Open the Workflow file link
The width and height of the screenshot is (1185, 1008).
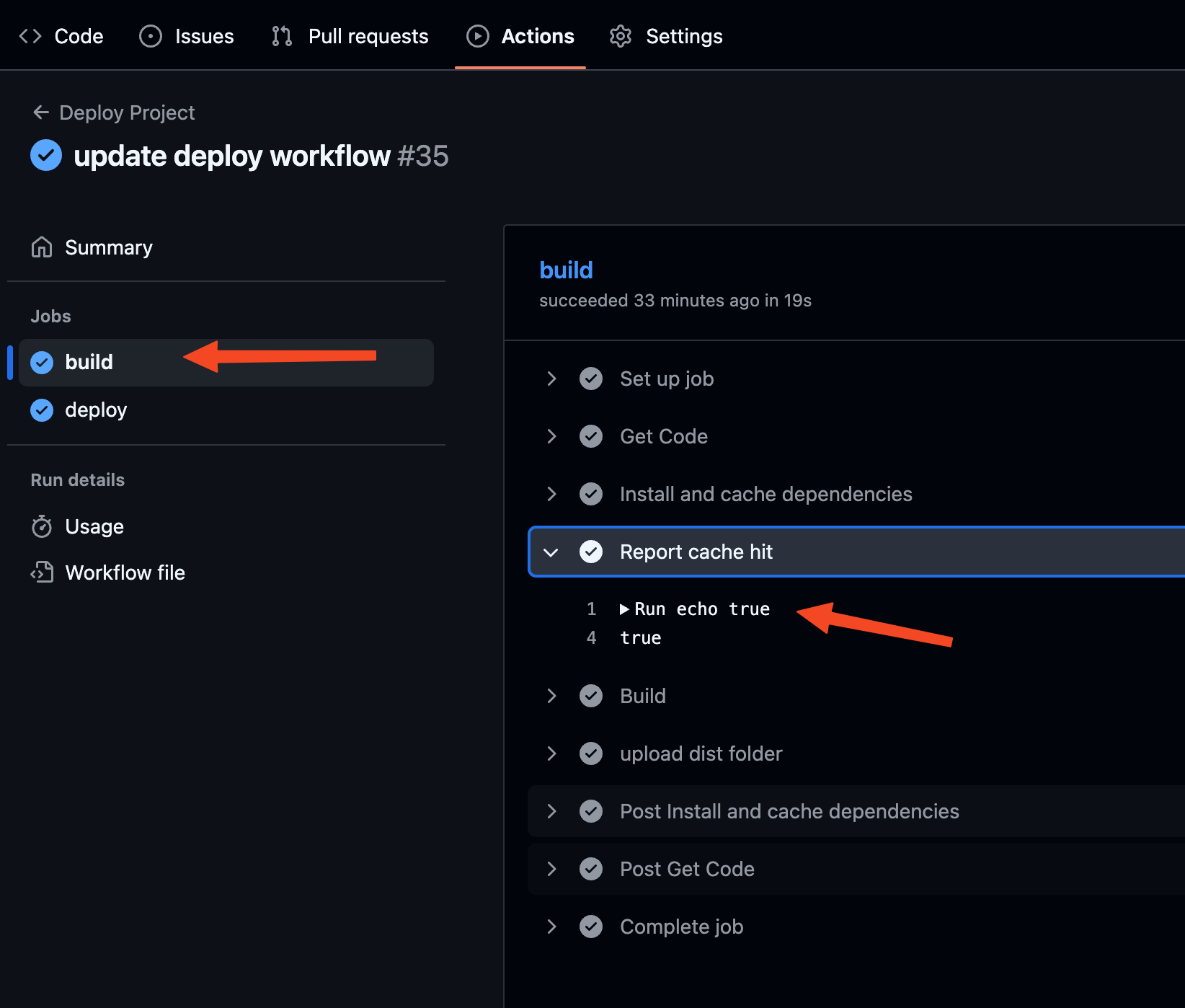[x=125, y=572]
